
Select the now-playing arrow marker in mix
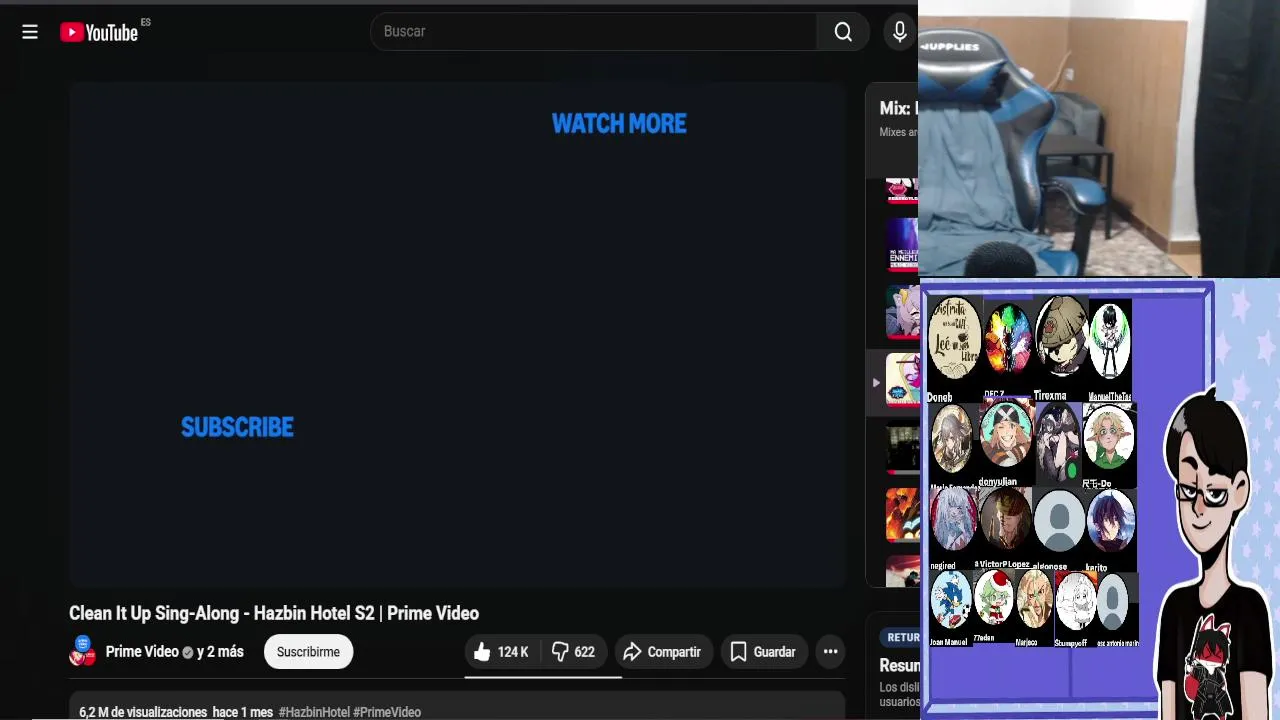876,382
